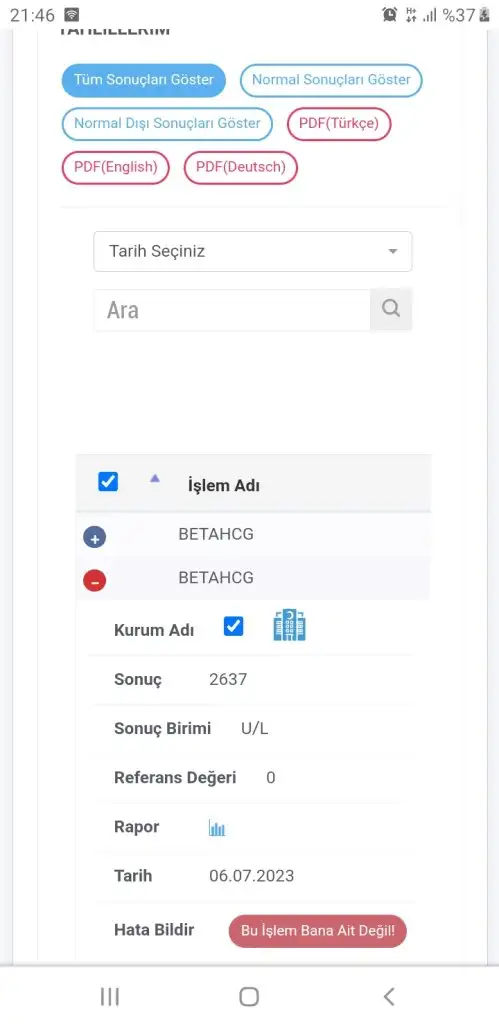Collapse the second BETAHCG row
The height and width of the screenshot is (1024, 499).
point(95,580)
